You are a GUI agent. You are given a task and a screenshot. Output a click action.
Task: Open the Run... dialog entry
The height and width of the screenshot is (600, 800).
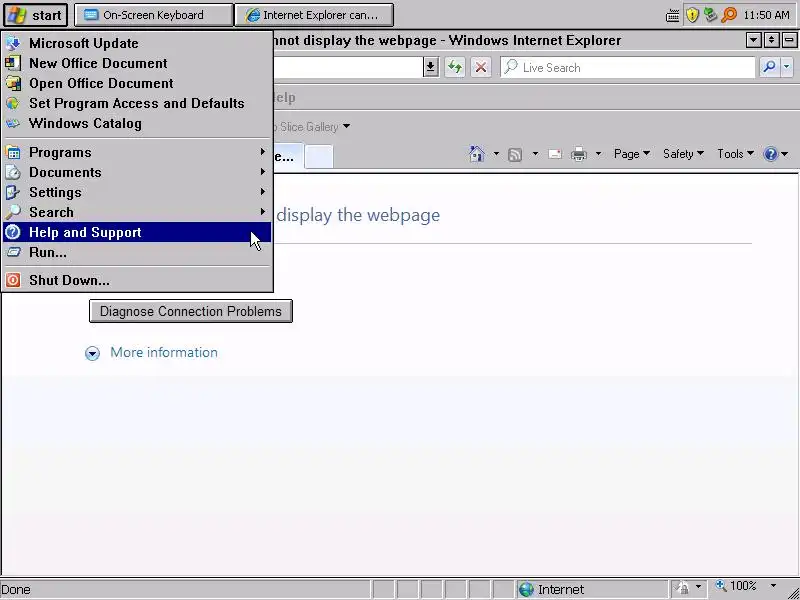click(x=137, y=252)
